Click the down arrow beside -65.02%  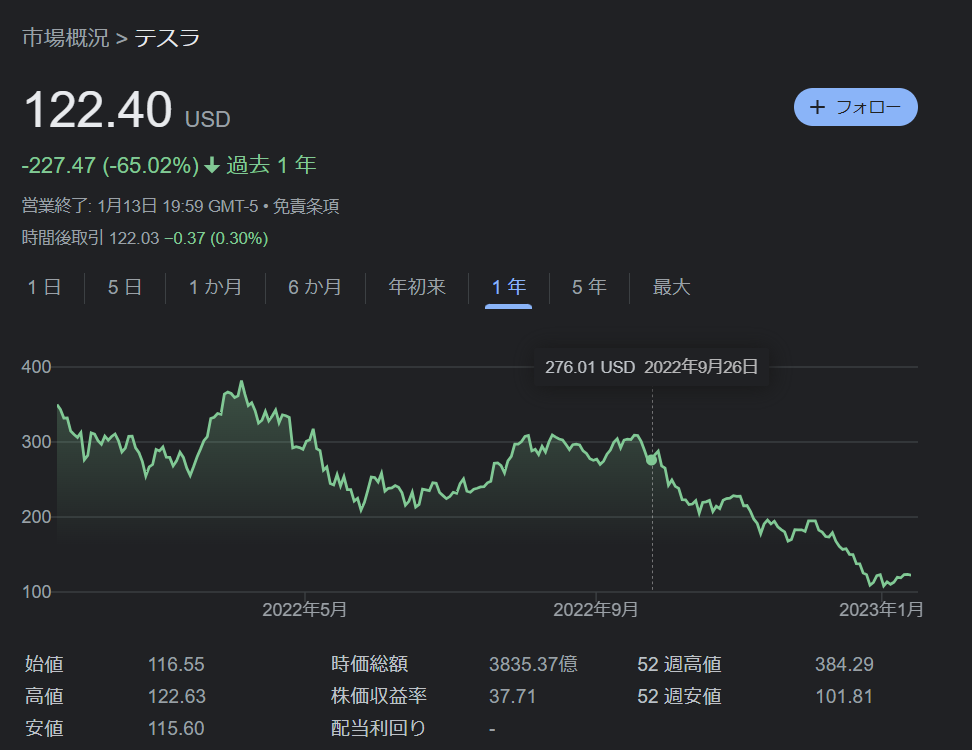212,165
